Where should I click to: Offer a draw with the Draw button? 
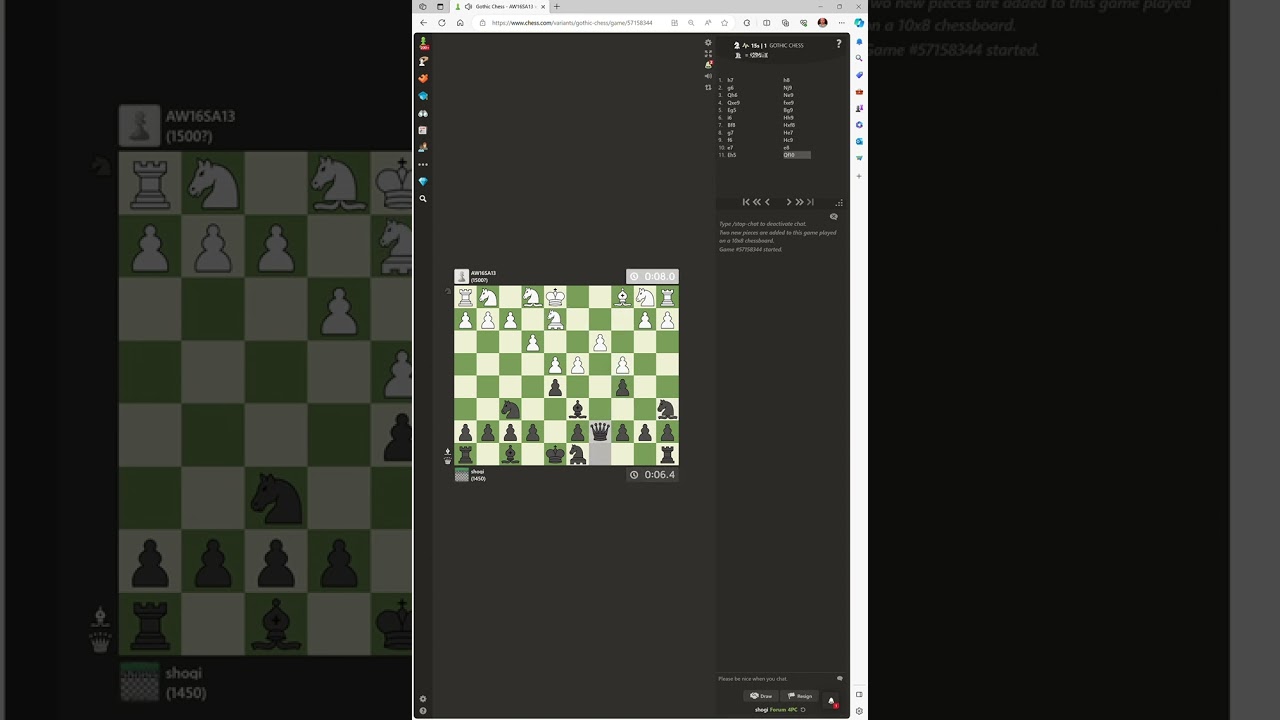(x=762, y=696)
